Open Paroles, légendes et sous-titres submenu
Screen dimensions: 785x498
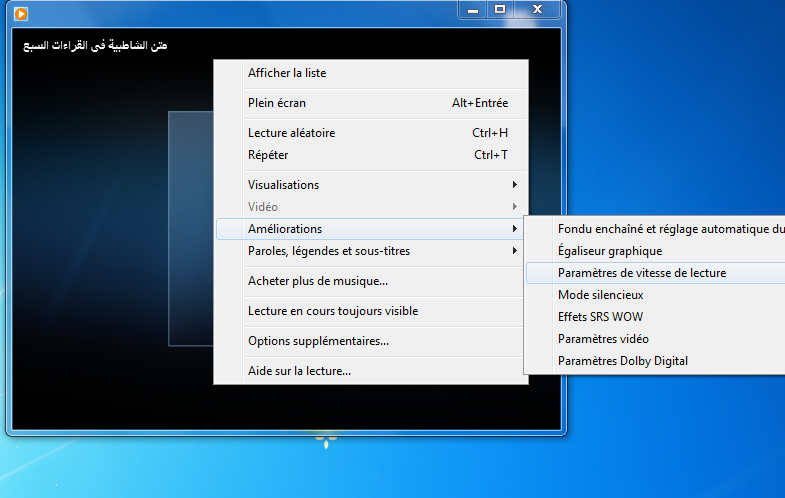371,251
